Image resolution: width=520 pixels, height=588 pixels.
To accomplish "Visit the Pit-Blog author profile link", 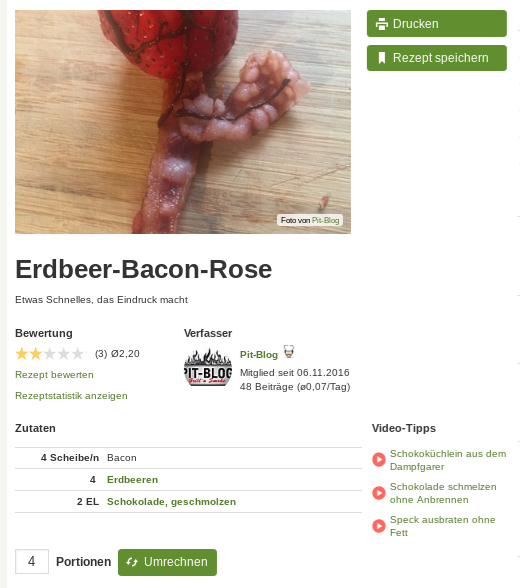I will tap(259, 355).
